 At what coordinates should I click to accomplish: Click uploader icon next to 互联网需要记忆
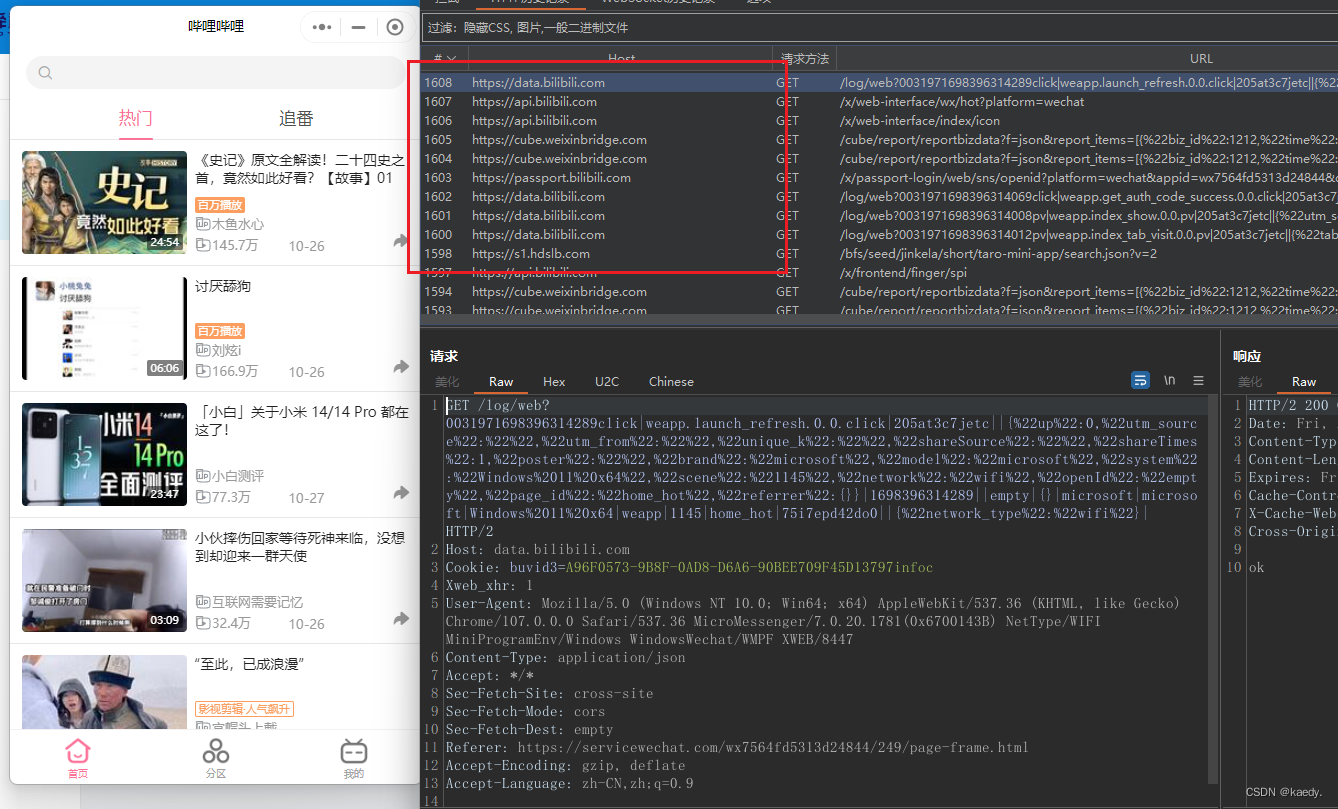202,602
